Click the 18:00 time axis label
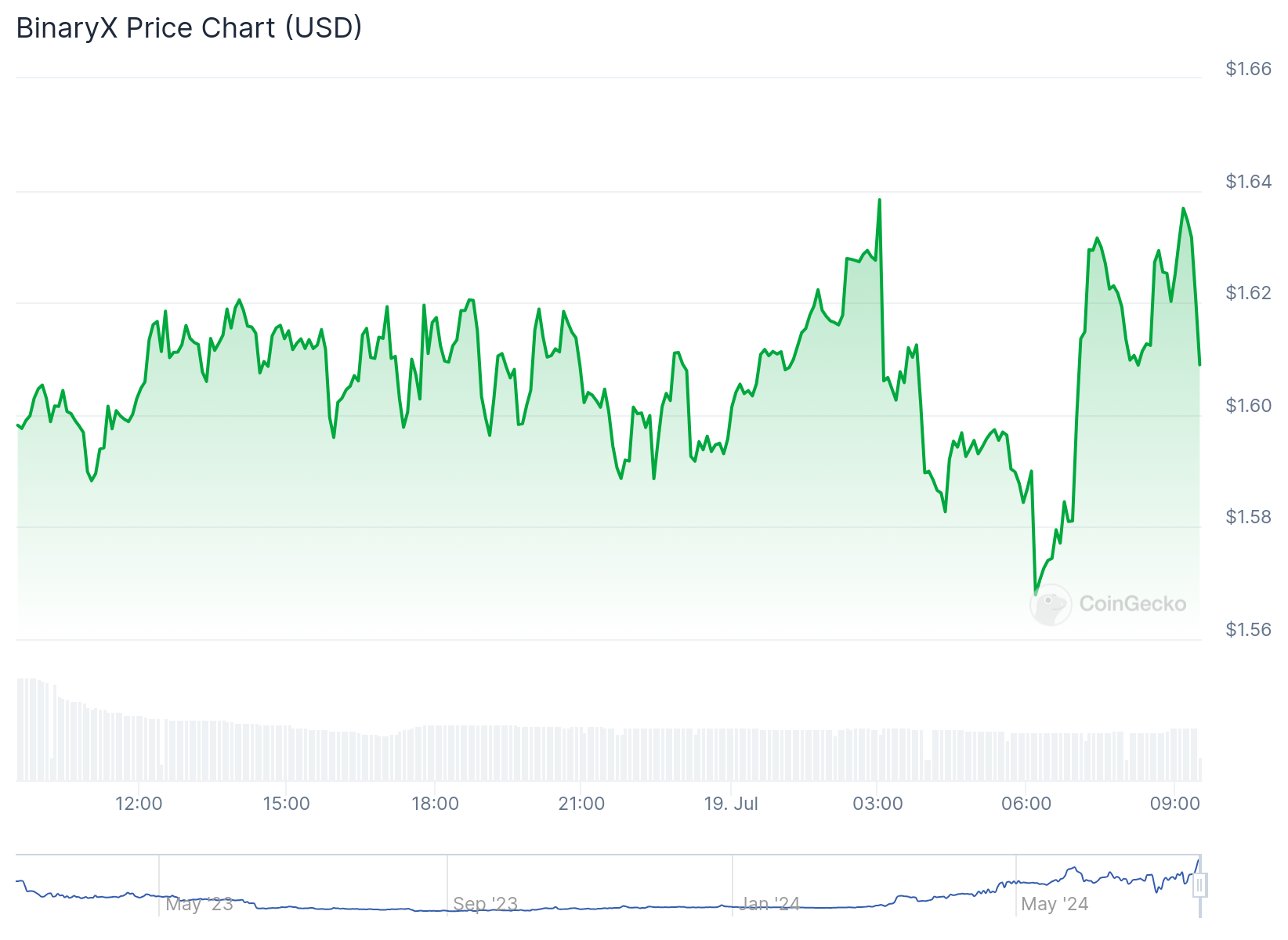1288x940 pixels. pos(435,804)
